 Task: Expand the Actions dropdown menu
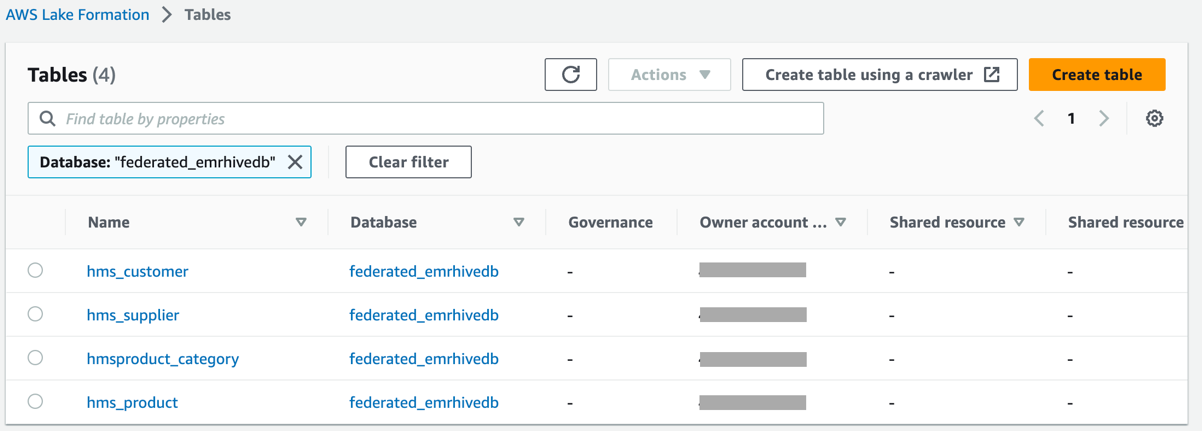point(669,75)
